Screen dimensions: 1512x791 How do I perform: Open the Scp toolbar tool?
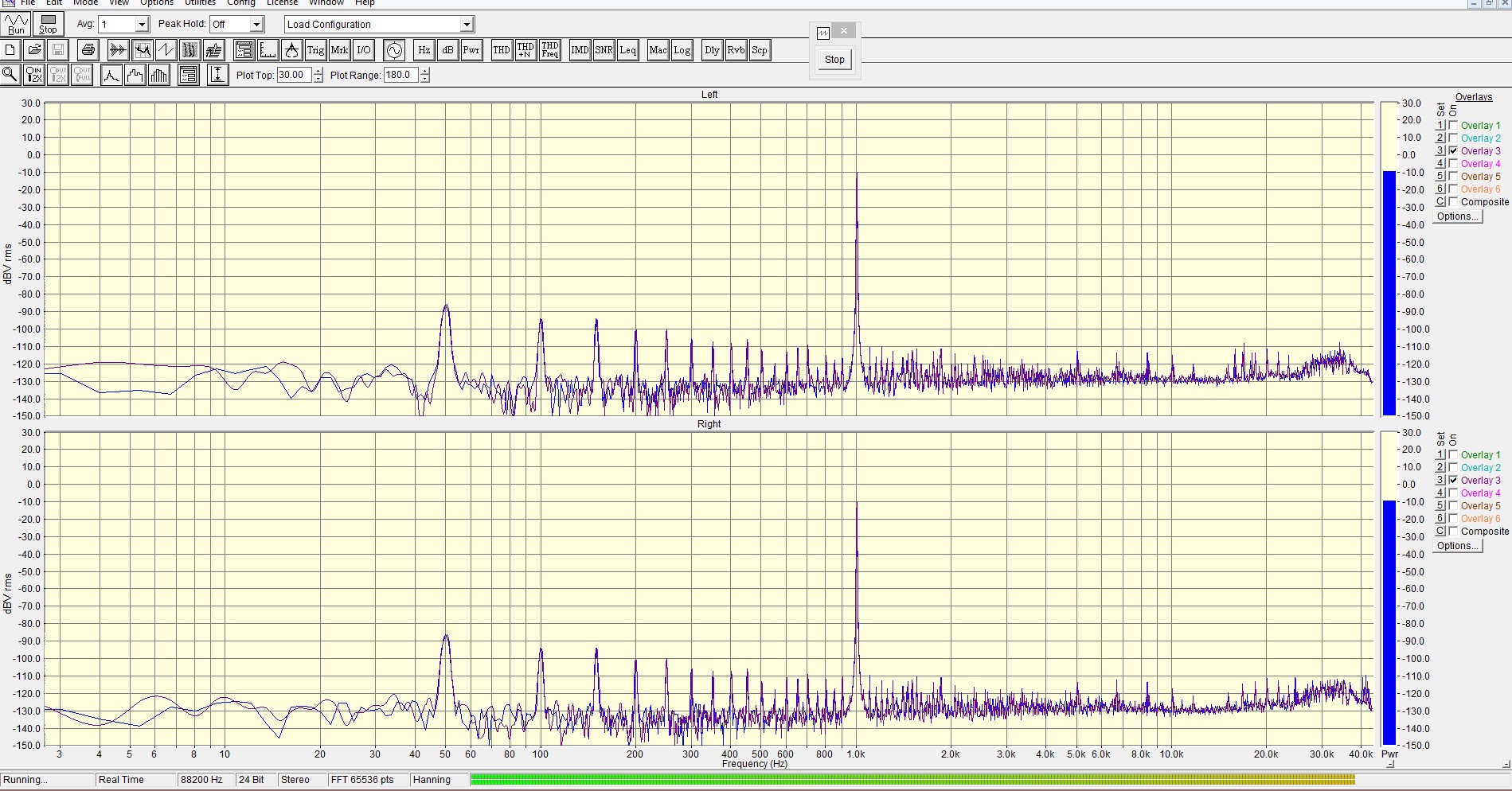(x=760, y=50)
